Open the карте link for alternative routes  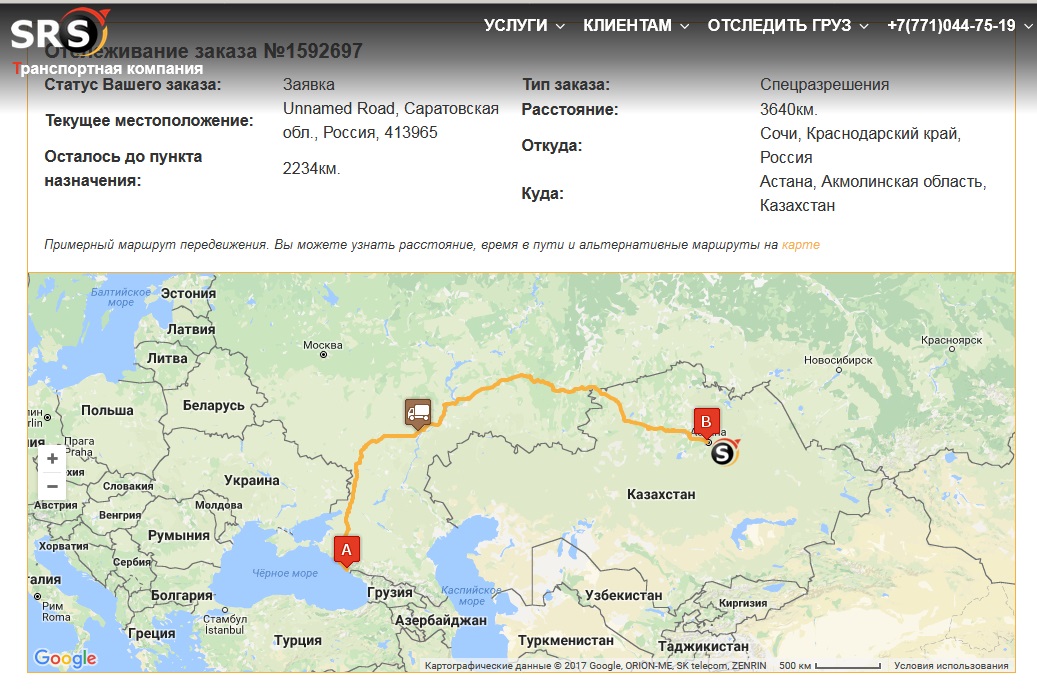pos(800,245)
